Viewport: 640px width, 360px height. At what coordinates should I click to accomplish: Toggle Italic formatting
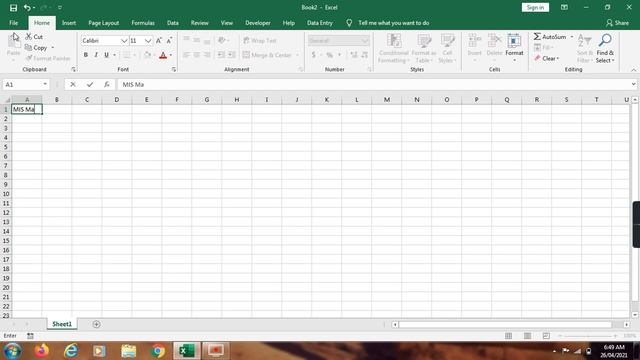pyautogui.click(x=96, y=55)
